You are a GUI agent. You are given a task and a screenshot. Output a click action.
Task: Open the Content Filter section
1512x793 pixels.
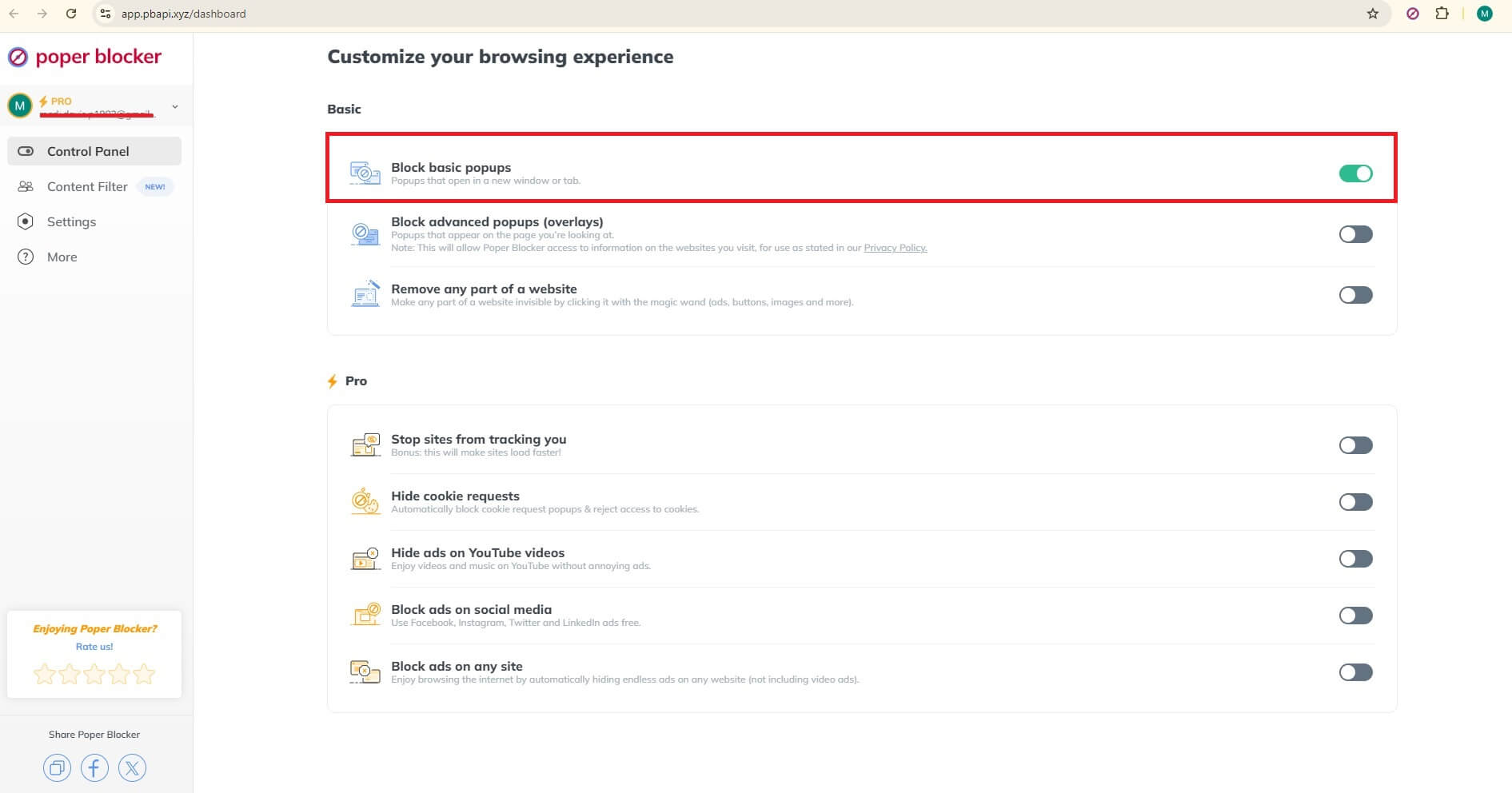(x=87, y=186)
